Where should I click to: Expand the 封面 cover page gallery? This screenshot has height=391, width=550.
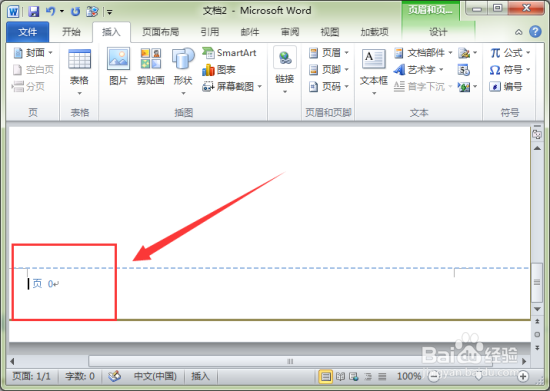[33, 53]
